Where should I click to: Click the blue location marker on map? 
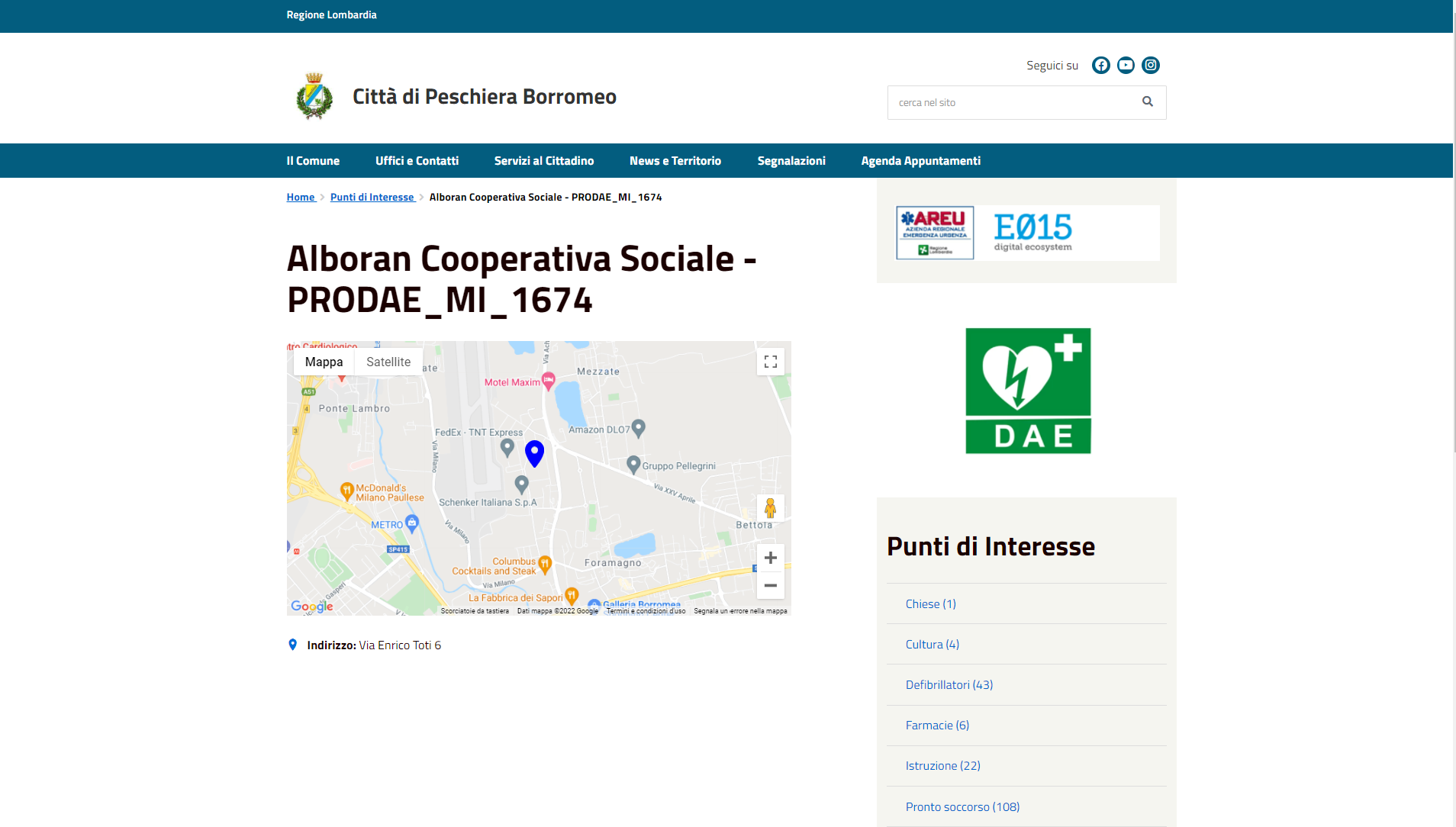click(x=534, y=452)
